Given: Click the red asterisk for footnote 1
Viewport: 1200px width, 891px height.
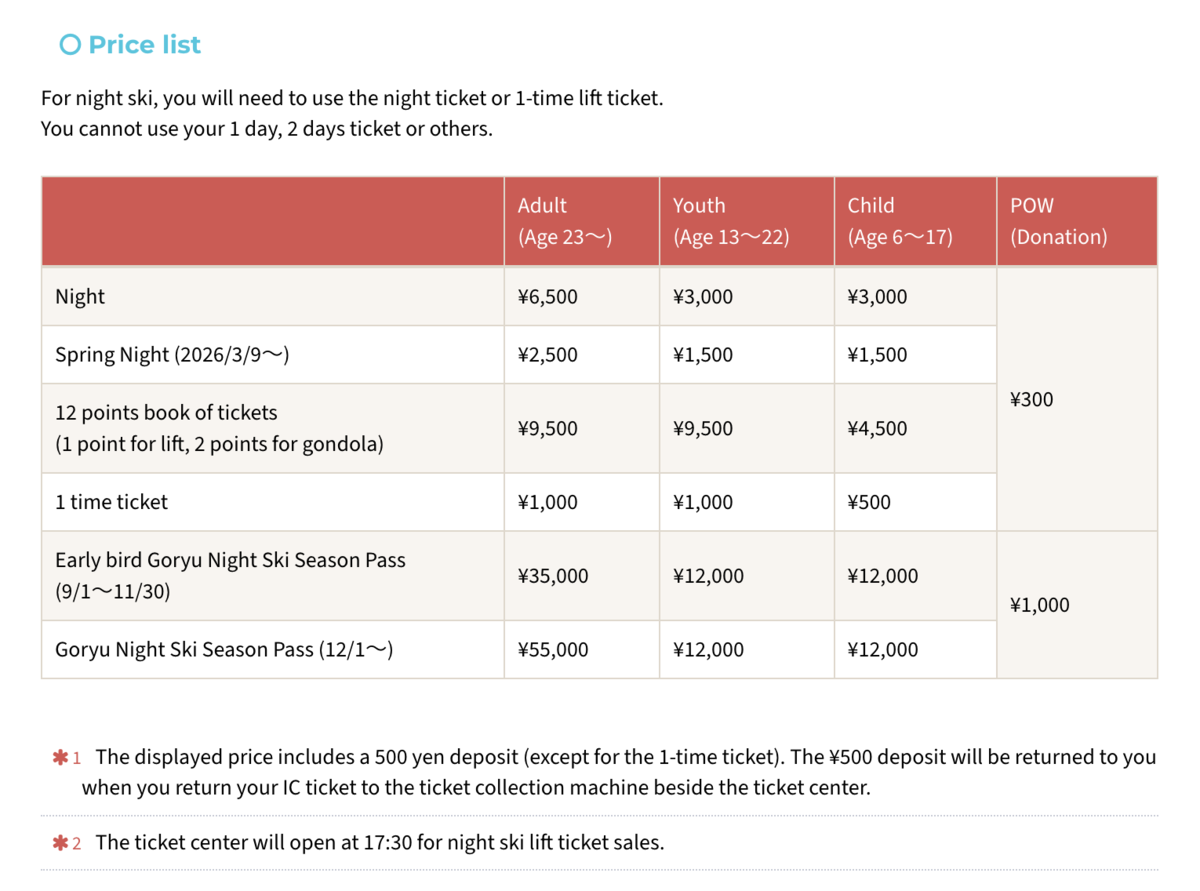Looking at the screenshot, I should point(59,758).
